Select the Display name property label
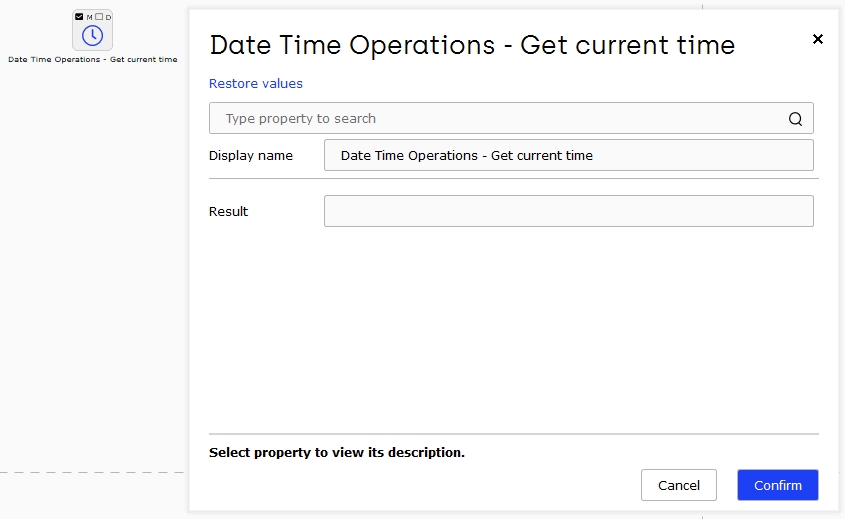Image resolution: width=845 pixels, height=519 pixels. coord(251,155)
